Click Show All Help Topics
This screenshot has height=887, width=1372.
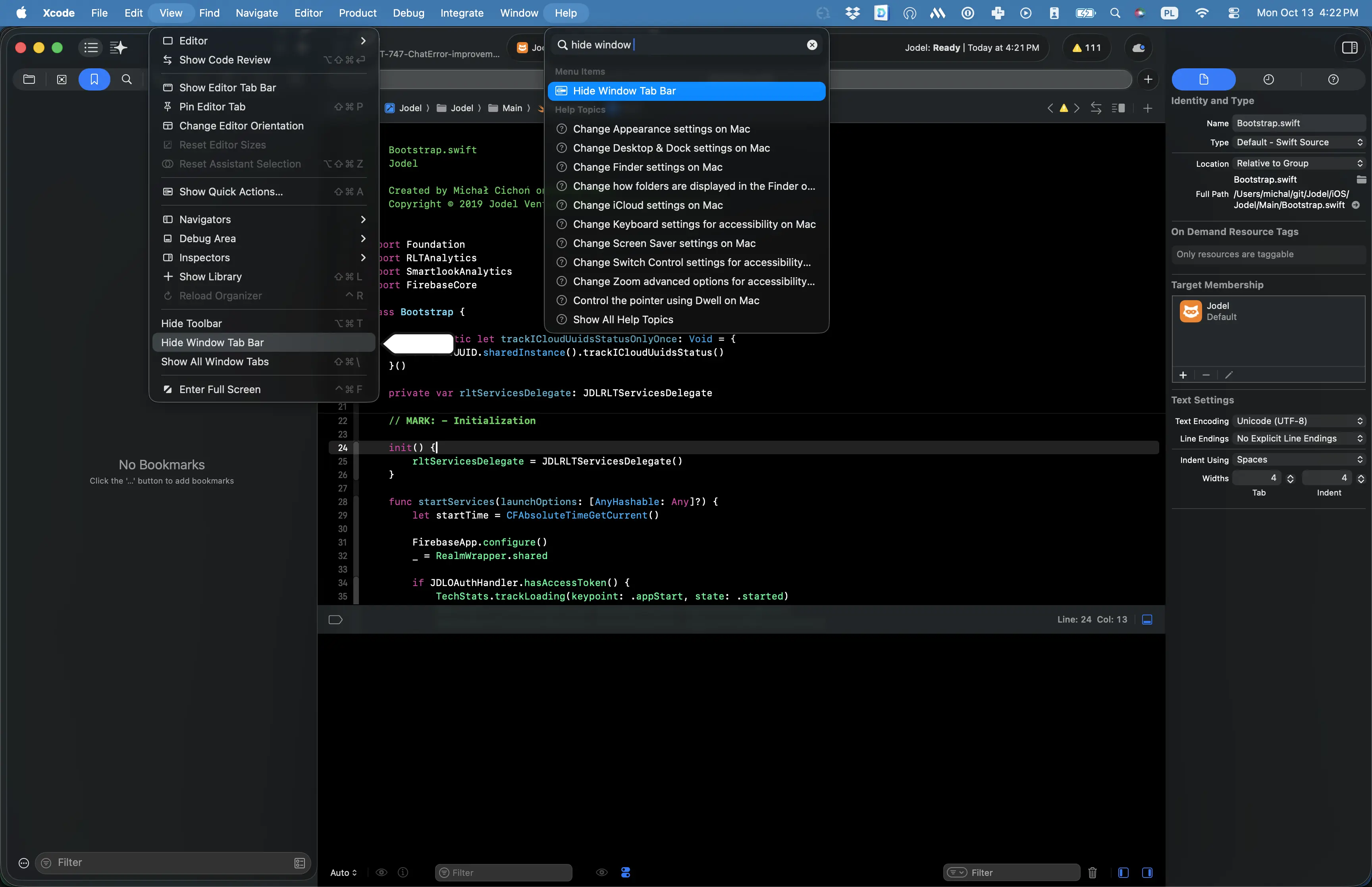pos(622,320)
